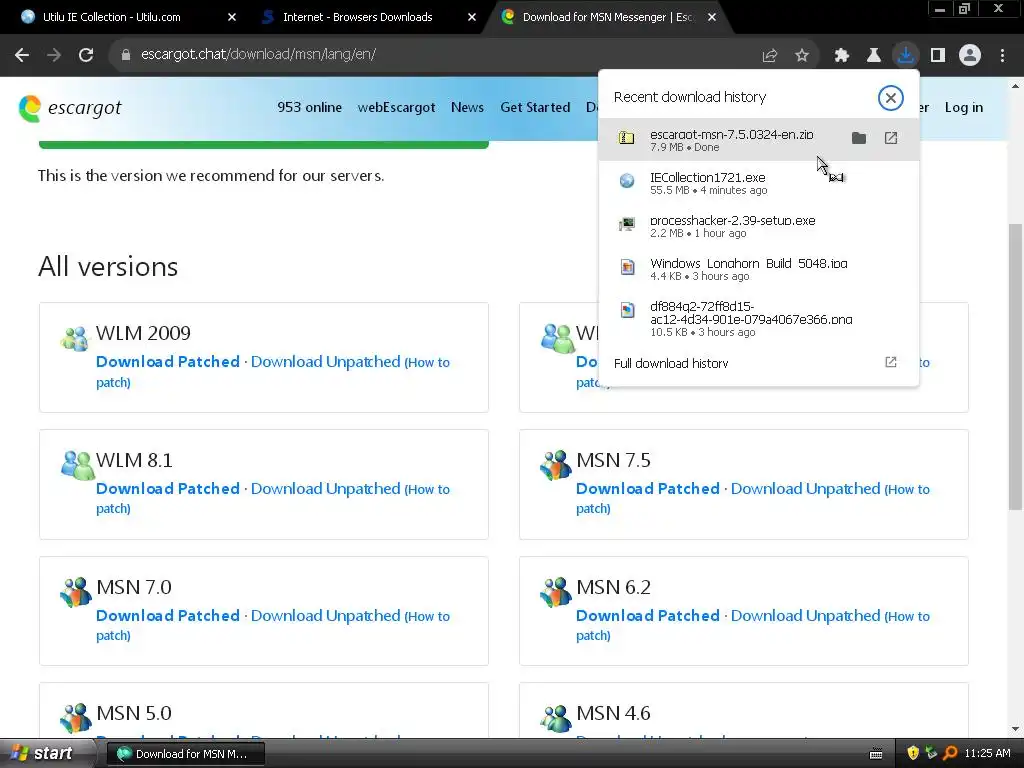This screenshot has width=1024, height=768.
Task: Click the browser forward arrow
Action: tap(54, 55)
